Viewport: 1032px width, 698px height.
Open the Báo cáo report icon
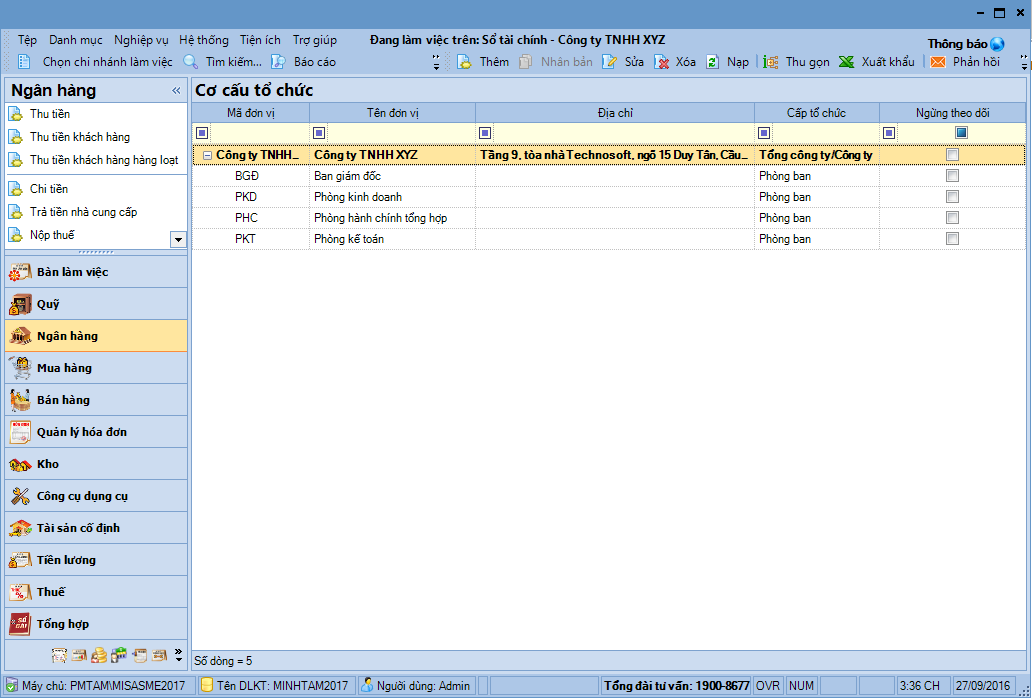point(279,62)
